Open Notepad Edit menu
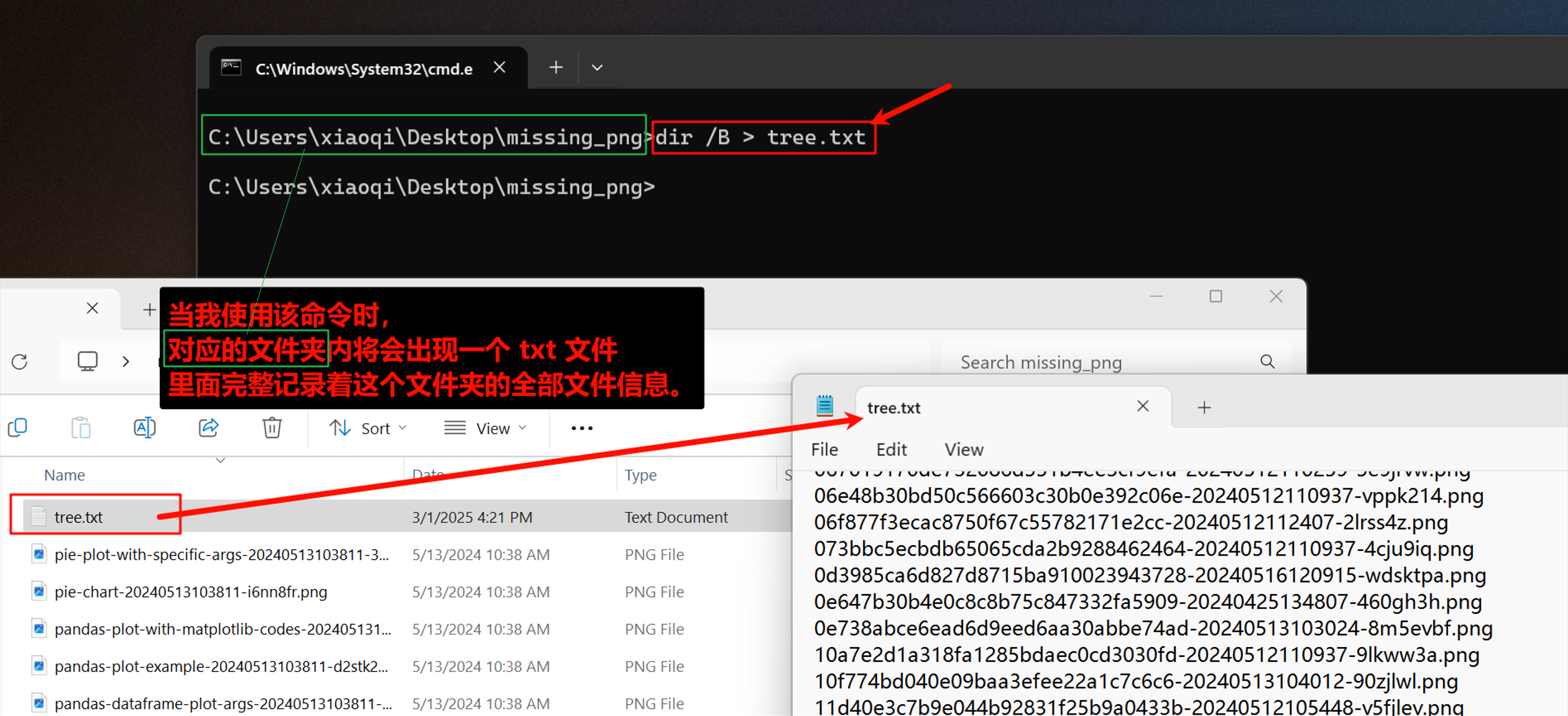The height and width of the screenshot is (716, 1568). coord(891,449)
